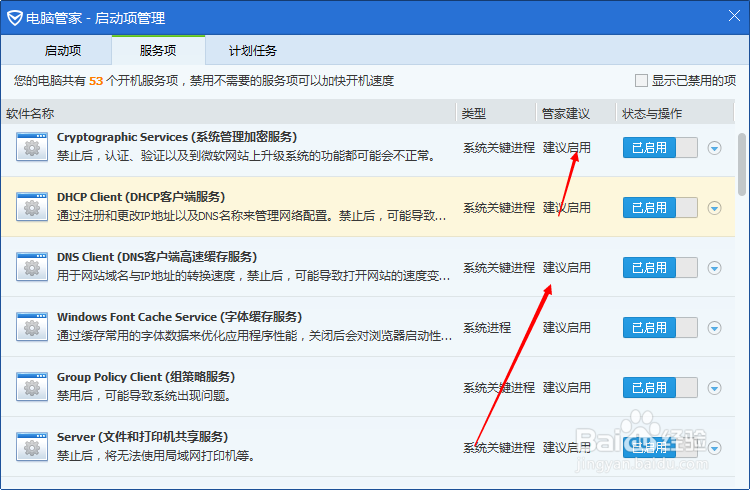Open the Group Policy Client dropdown arrow

(x=715, y=388)
